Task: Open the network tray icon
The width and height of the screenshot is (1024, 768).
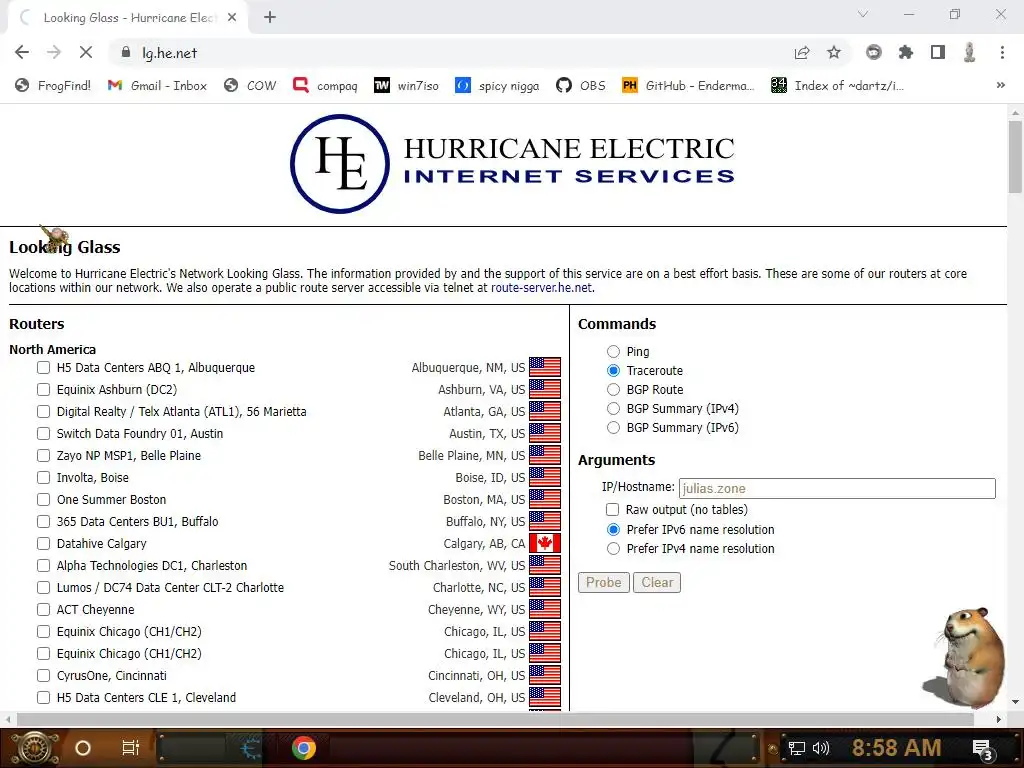Action: (x=797, y=748)
